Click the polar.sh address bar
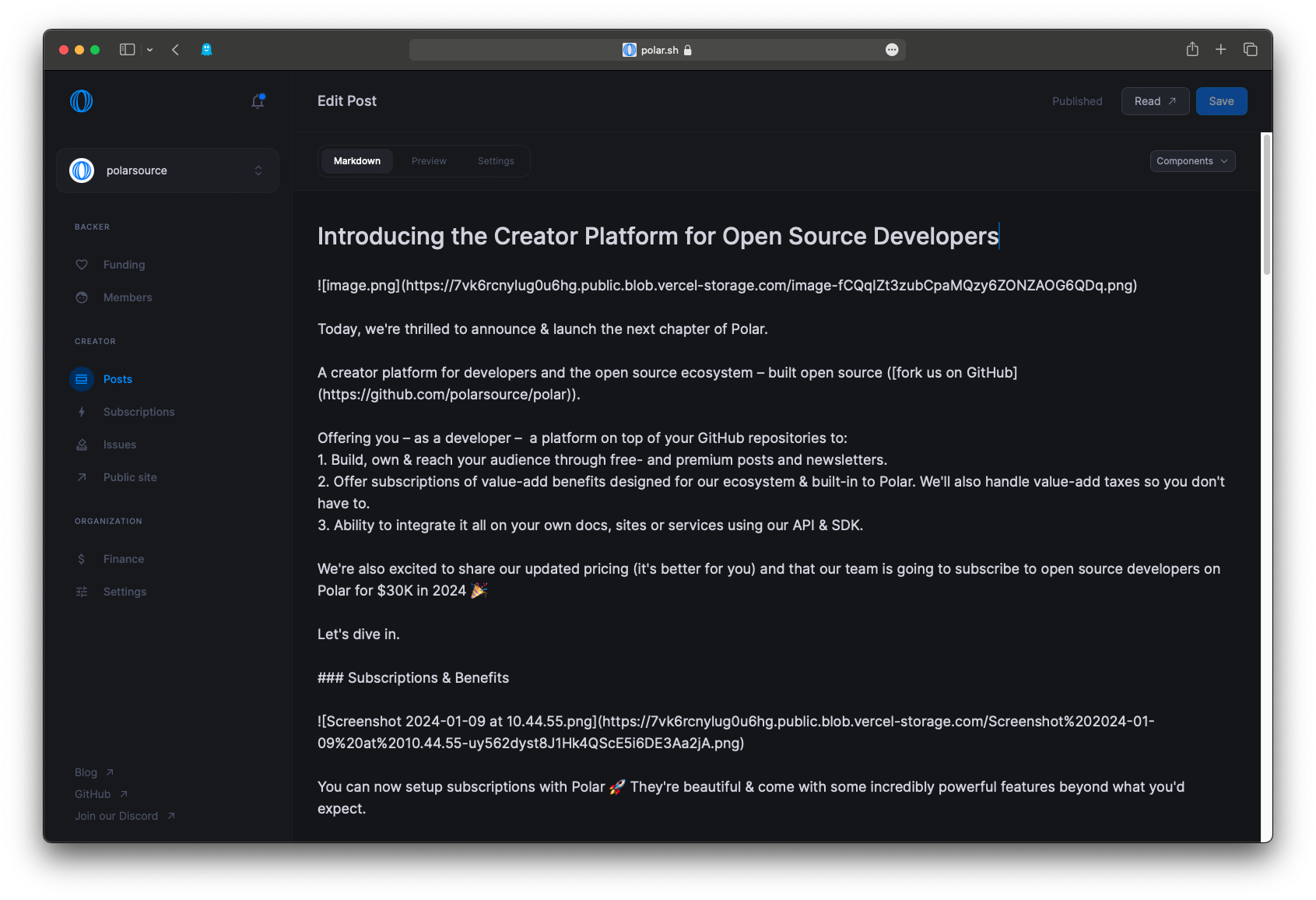1316x900 pixels. (x=658, y=50)
